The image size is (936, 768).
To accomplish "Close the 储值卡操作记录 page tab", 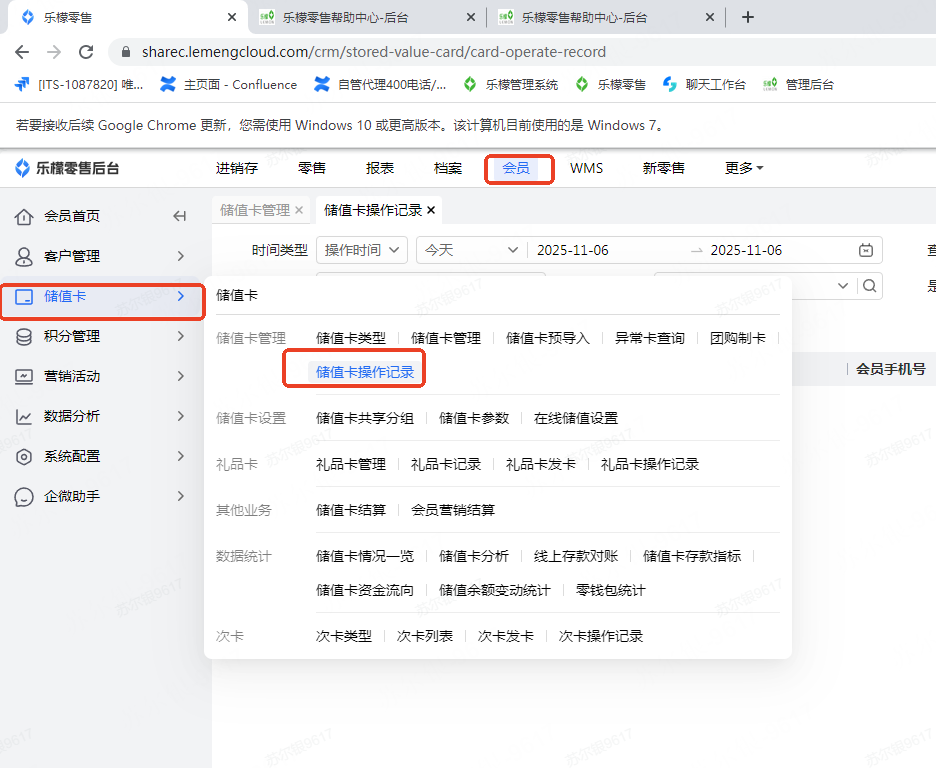I will click(431, 210).
